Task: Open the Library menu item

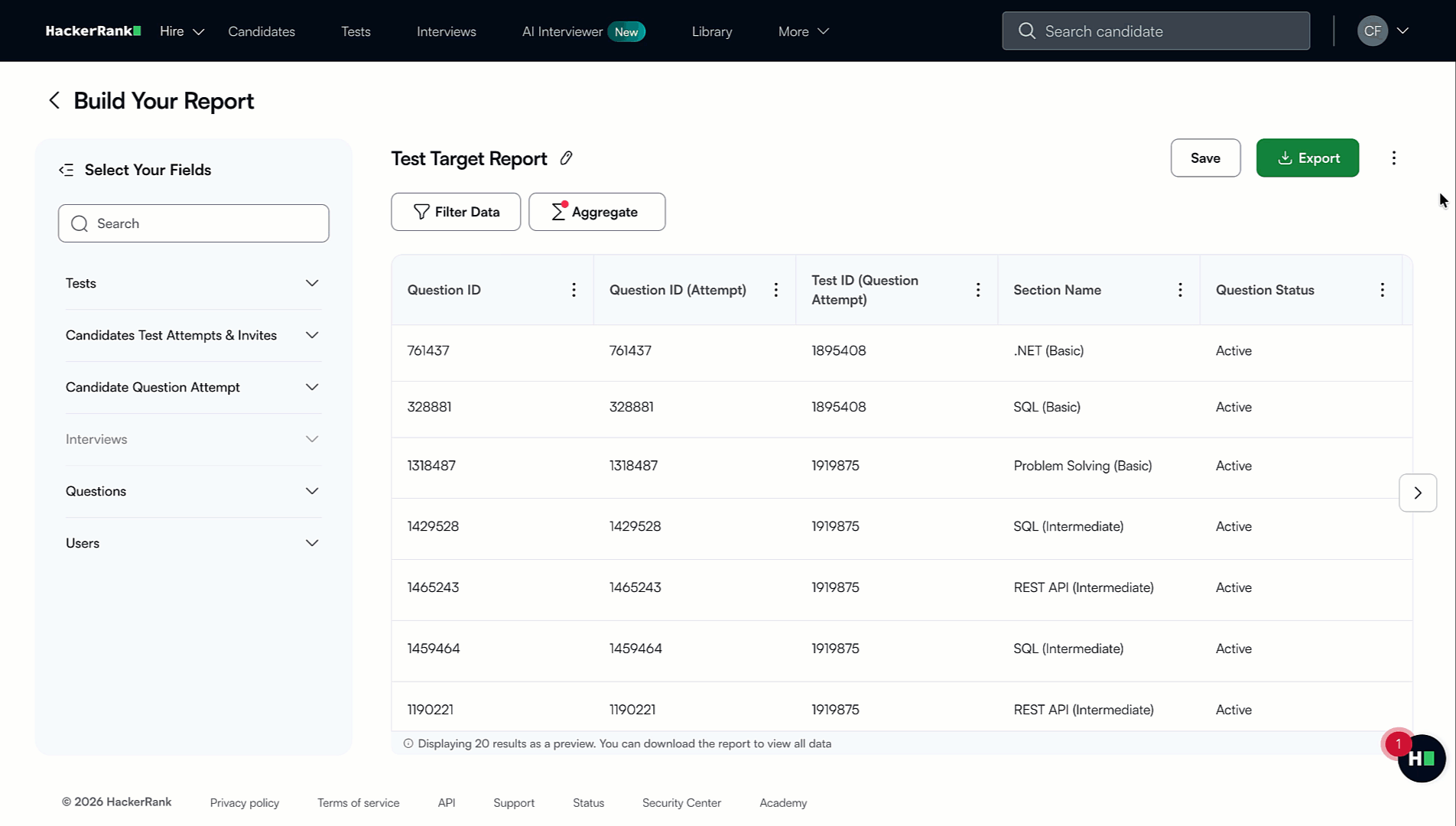Action: [x=711, y=31]
